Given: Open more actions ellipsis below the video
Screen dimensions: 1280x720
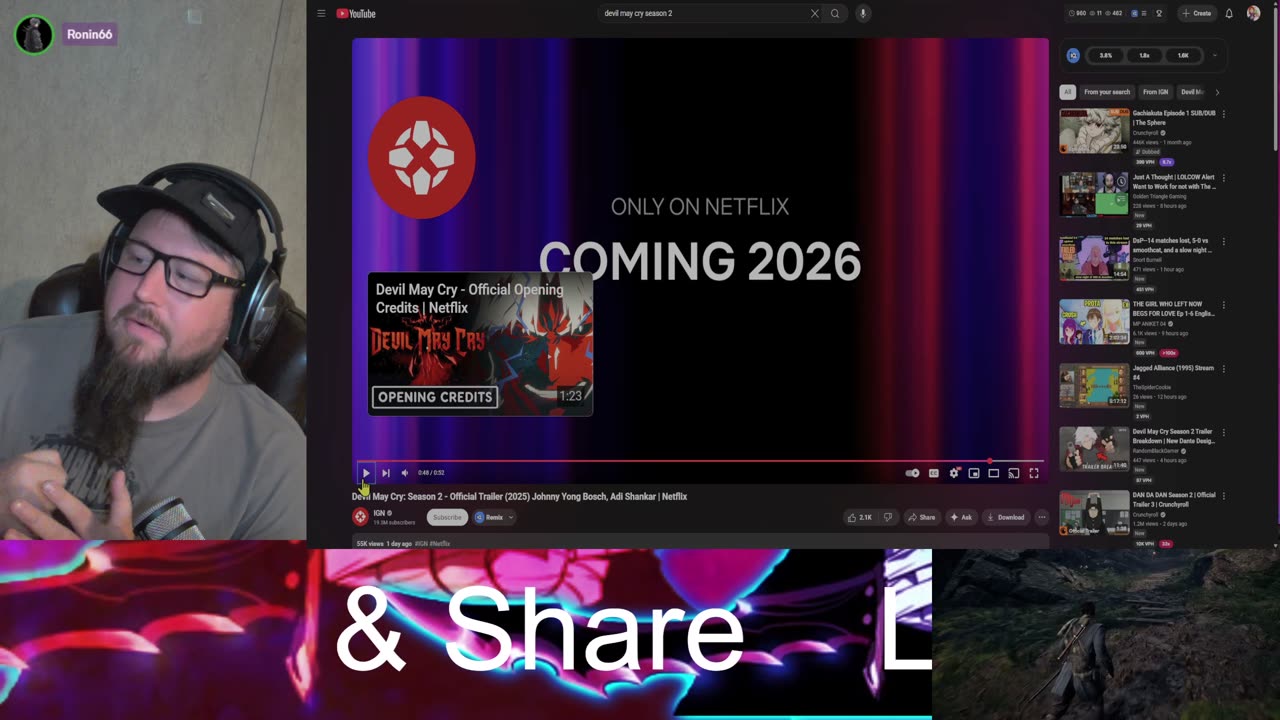Looking at the screenshot, I should (x=1041, y=517).
